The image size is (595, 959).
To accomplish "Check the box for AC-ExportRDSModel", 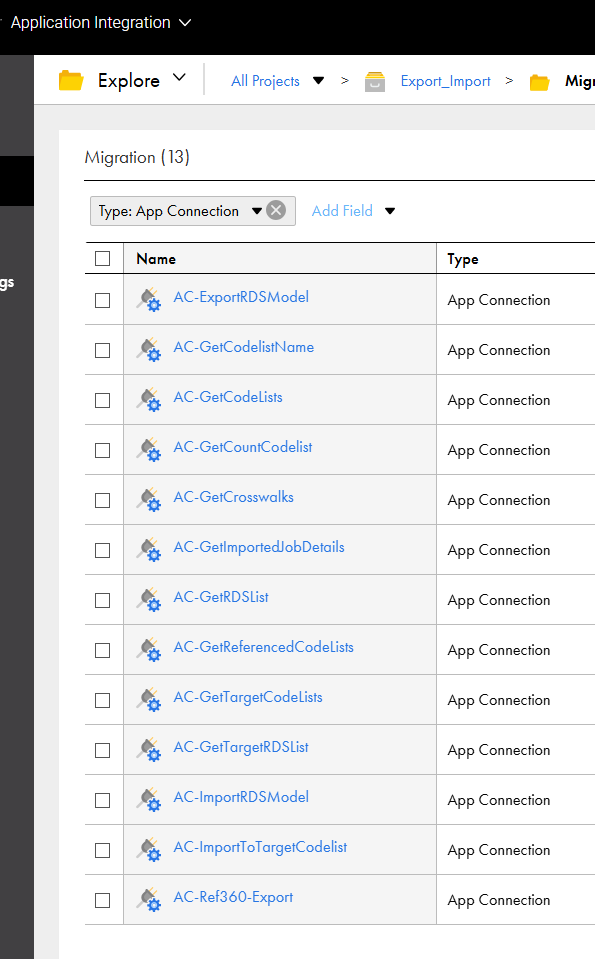I will (103, 300).
